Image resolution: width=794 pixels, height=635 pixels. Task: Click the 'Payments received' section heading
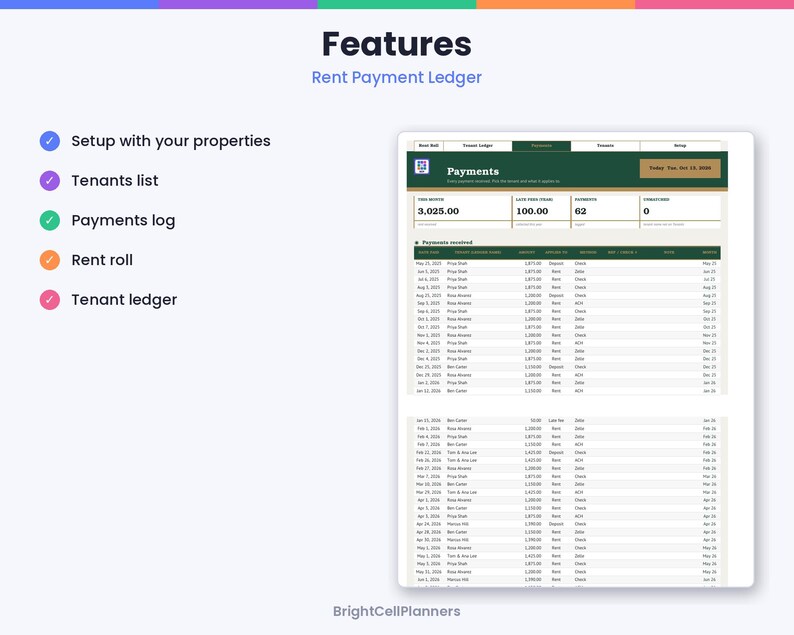(447, 243)
